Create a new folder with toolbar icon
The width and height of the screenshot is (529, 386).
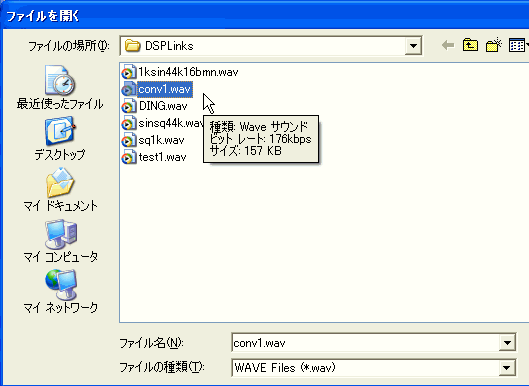click(x=494, y=45)
